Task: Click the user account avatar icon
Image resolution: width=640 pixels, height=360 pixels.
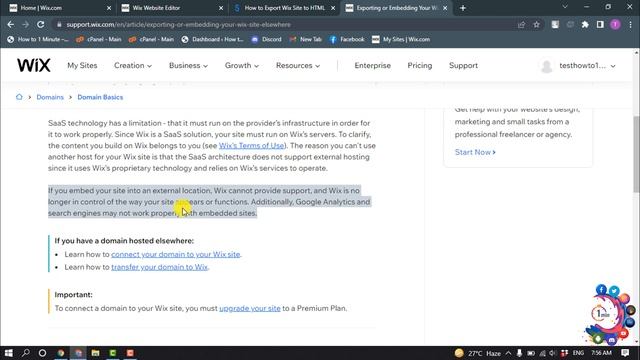Action: (546, 66)
